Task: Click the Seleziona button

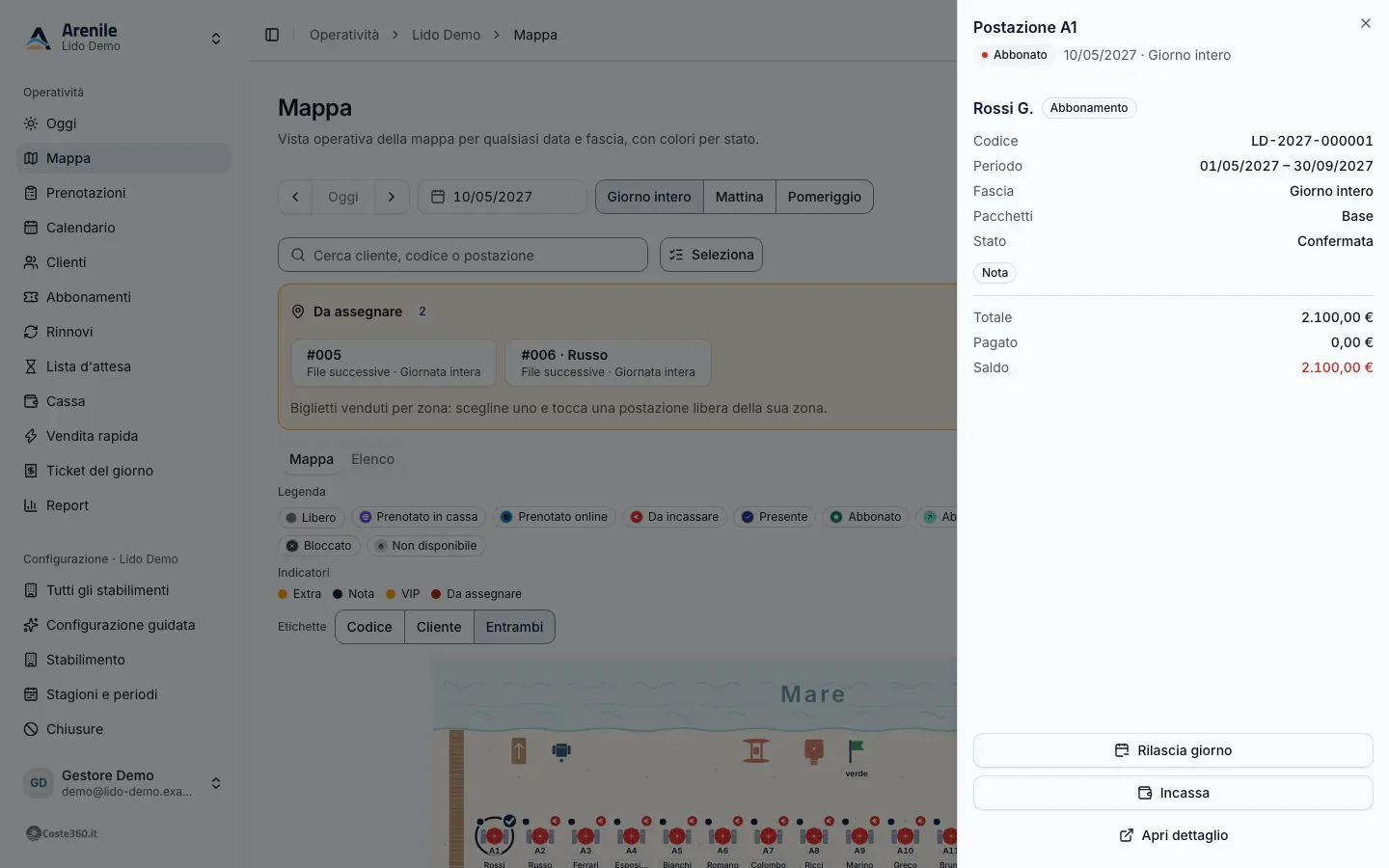Action: (x=711, y=255)
